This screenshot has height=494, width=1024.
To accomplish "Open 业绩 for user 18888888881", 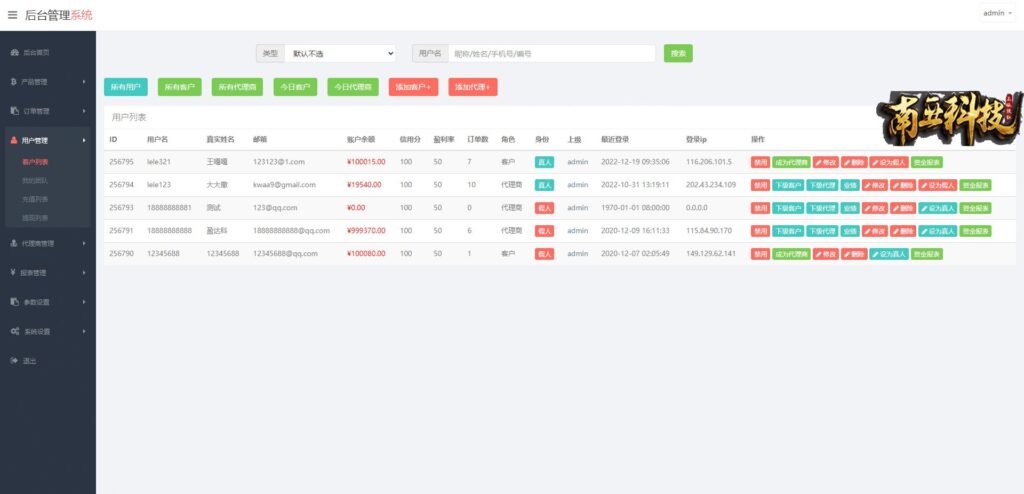I will [x=850, y=208].
